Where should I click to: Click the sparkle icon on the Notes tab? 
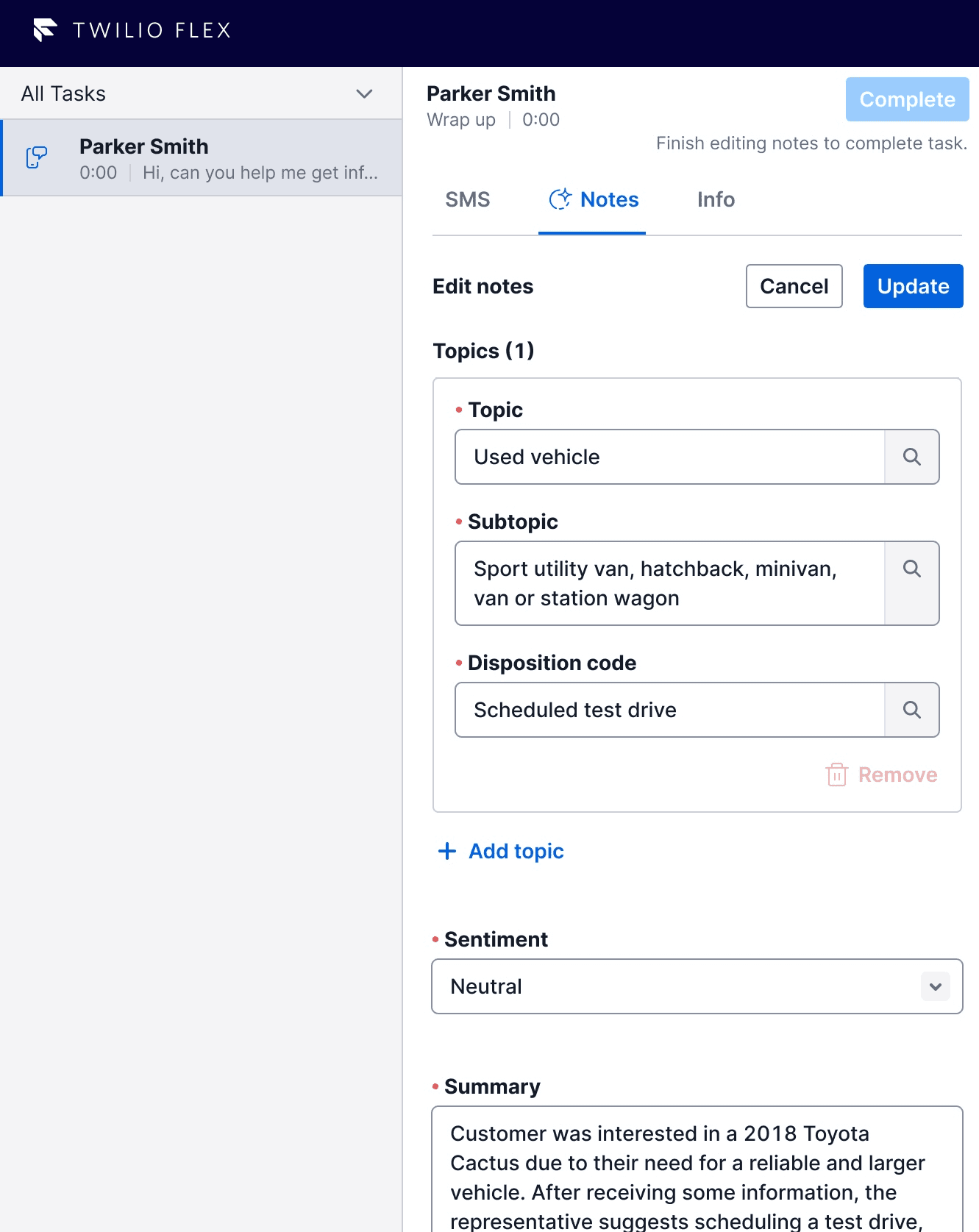pos(560,199)
